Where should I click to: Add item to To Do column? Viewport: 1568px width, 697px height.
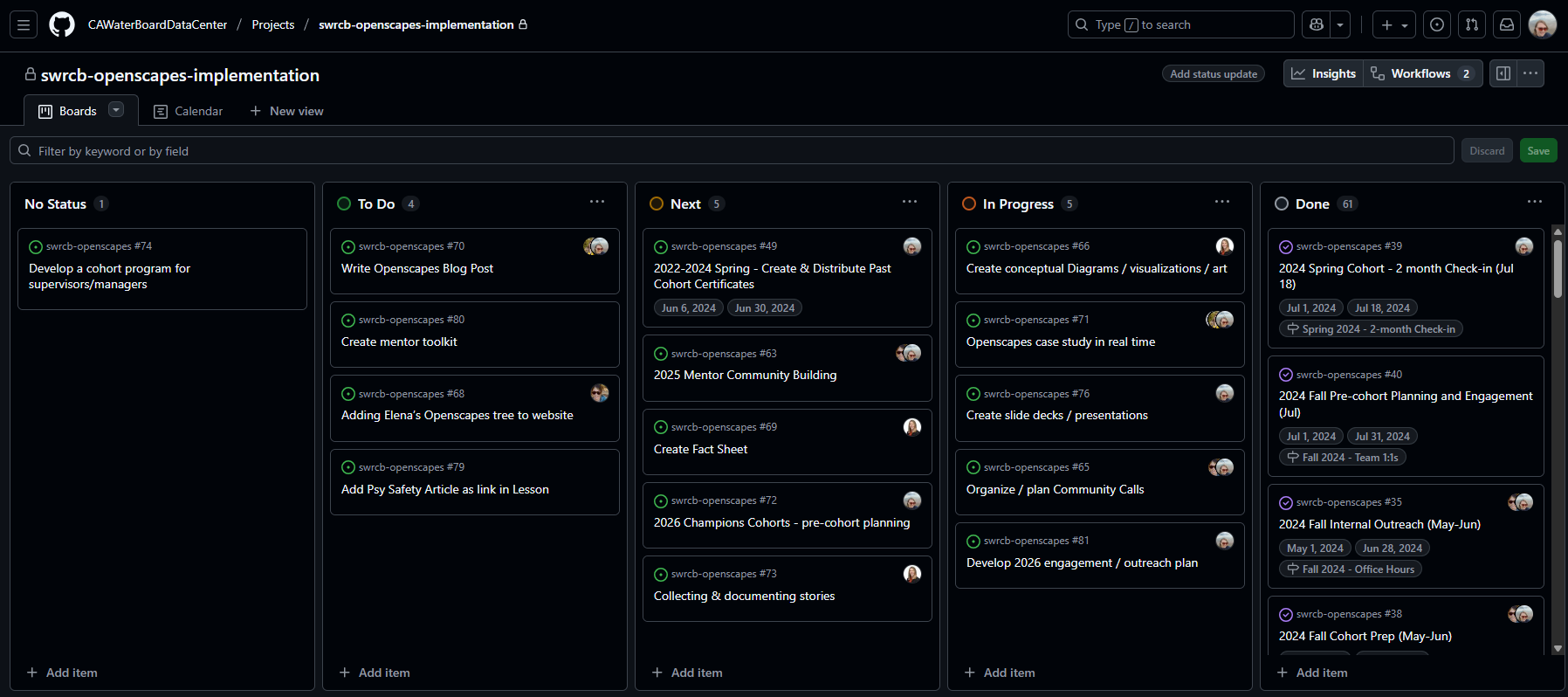click(375, 673)
